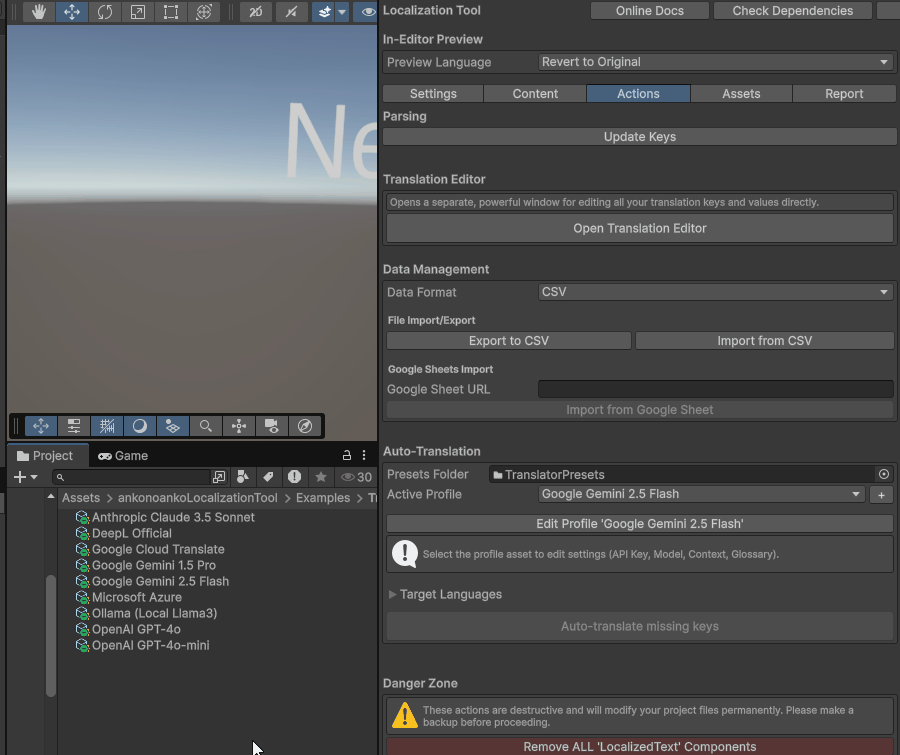Click the magnifier search icon in the view toolbar

click(205, 426)
